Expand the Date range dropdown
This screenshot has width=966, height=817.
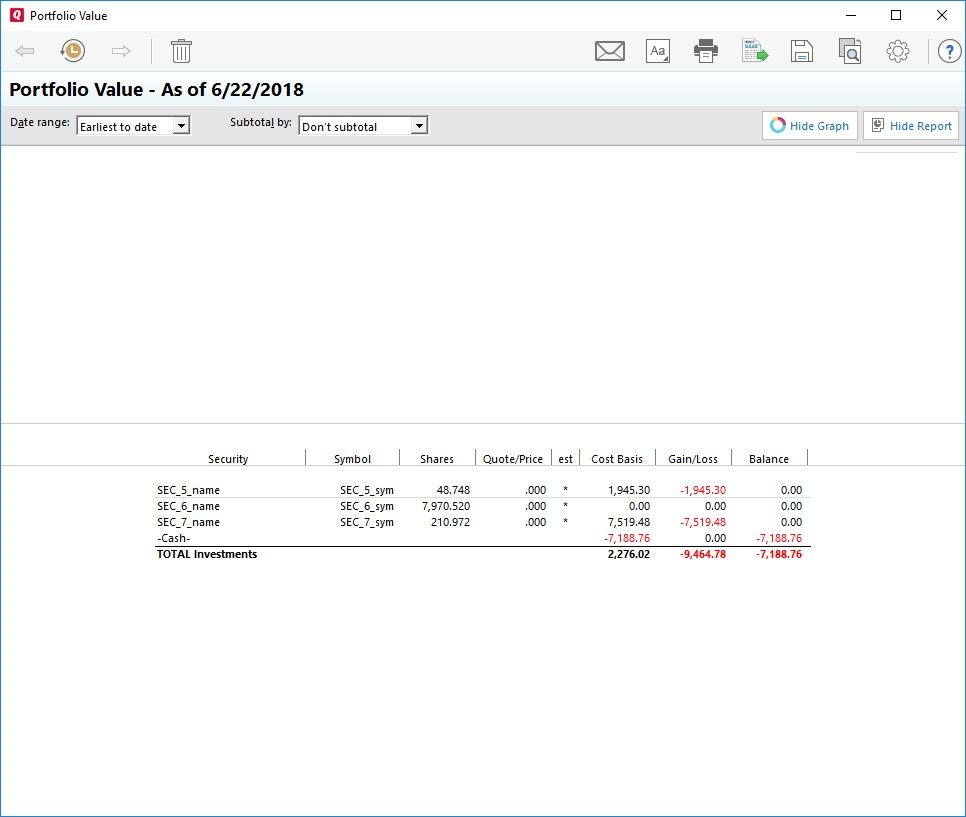180,126
